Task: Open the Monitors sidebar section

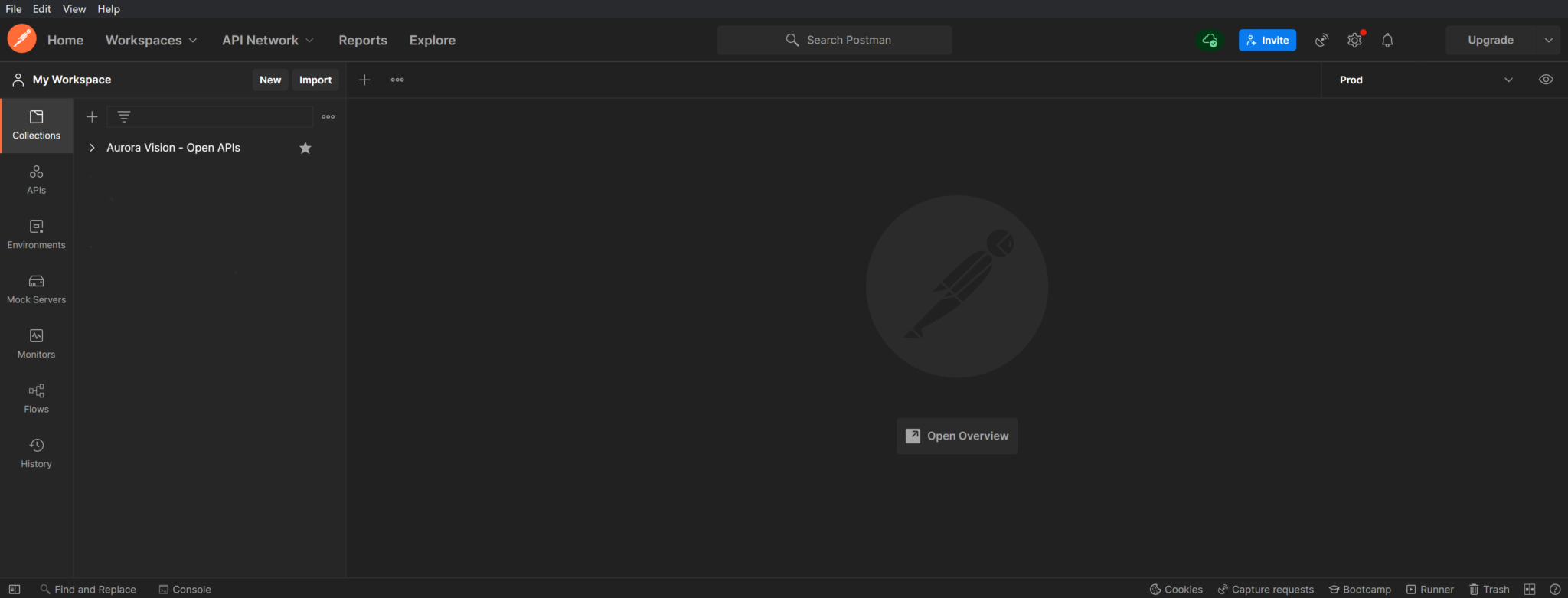Action: click(x=36, y=344)
